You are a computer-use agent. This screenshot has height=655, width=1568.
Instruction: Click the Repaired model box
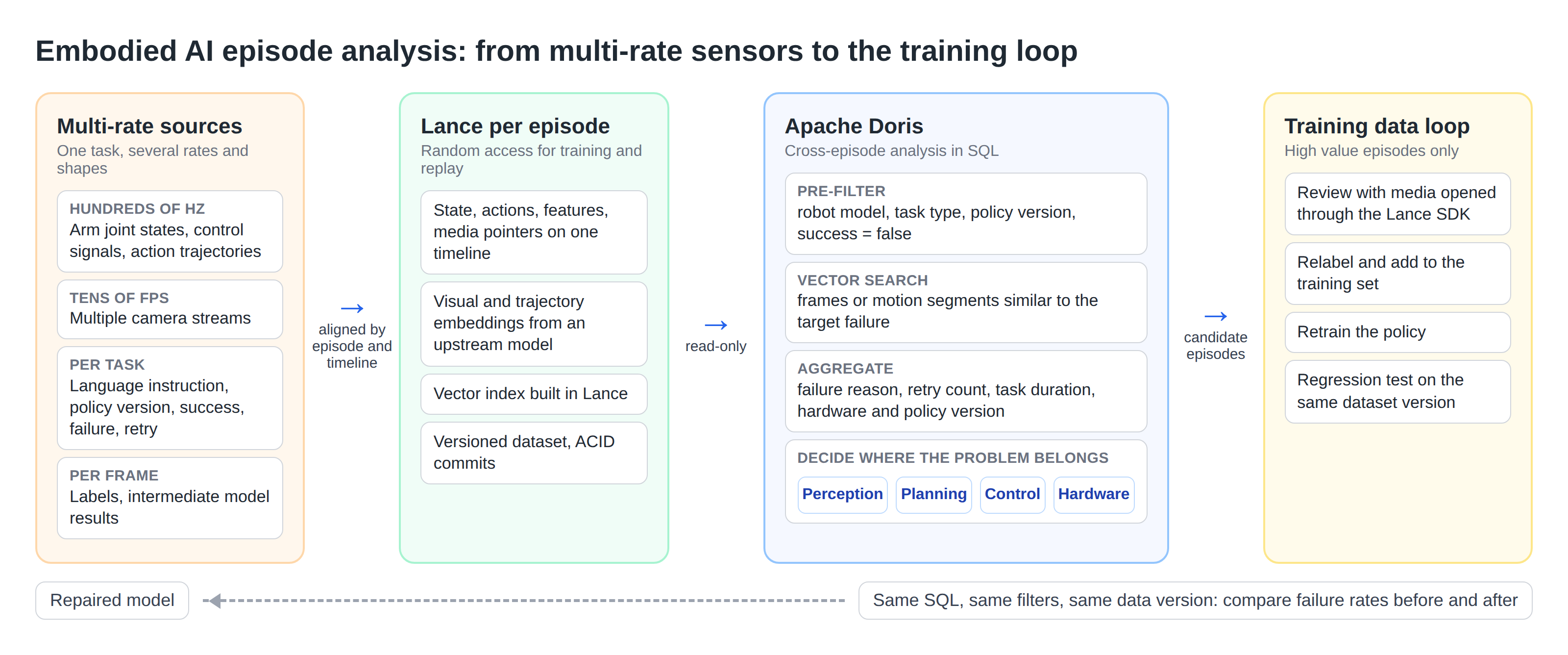pos(112,601)
